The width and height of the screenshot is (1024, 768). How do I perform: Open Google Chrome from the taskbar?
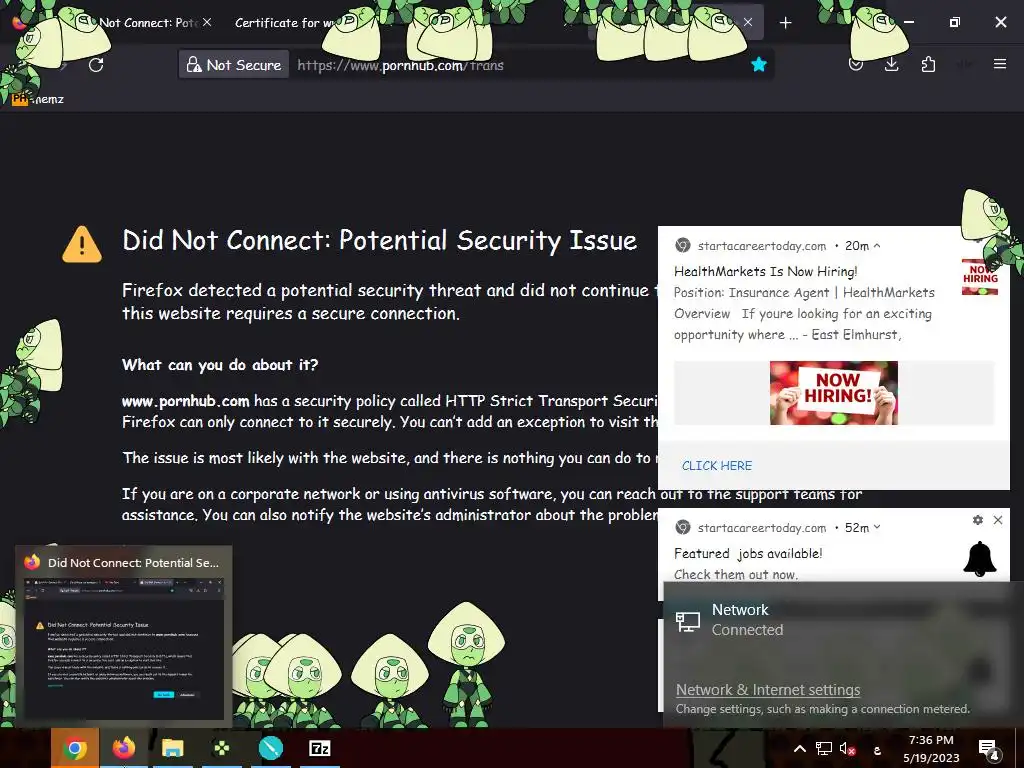tap(75, 748)
